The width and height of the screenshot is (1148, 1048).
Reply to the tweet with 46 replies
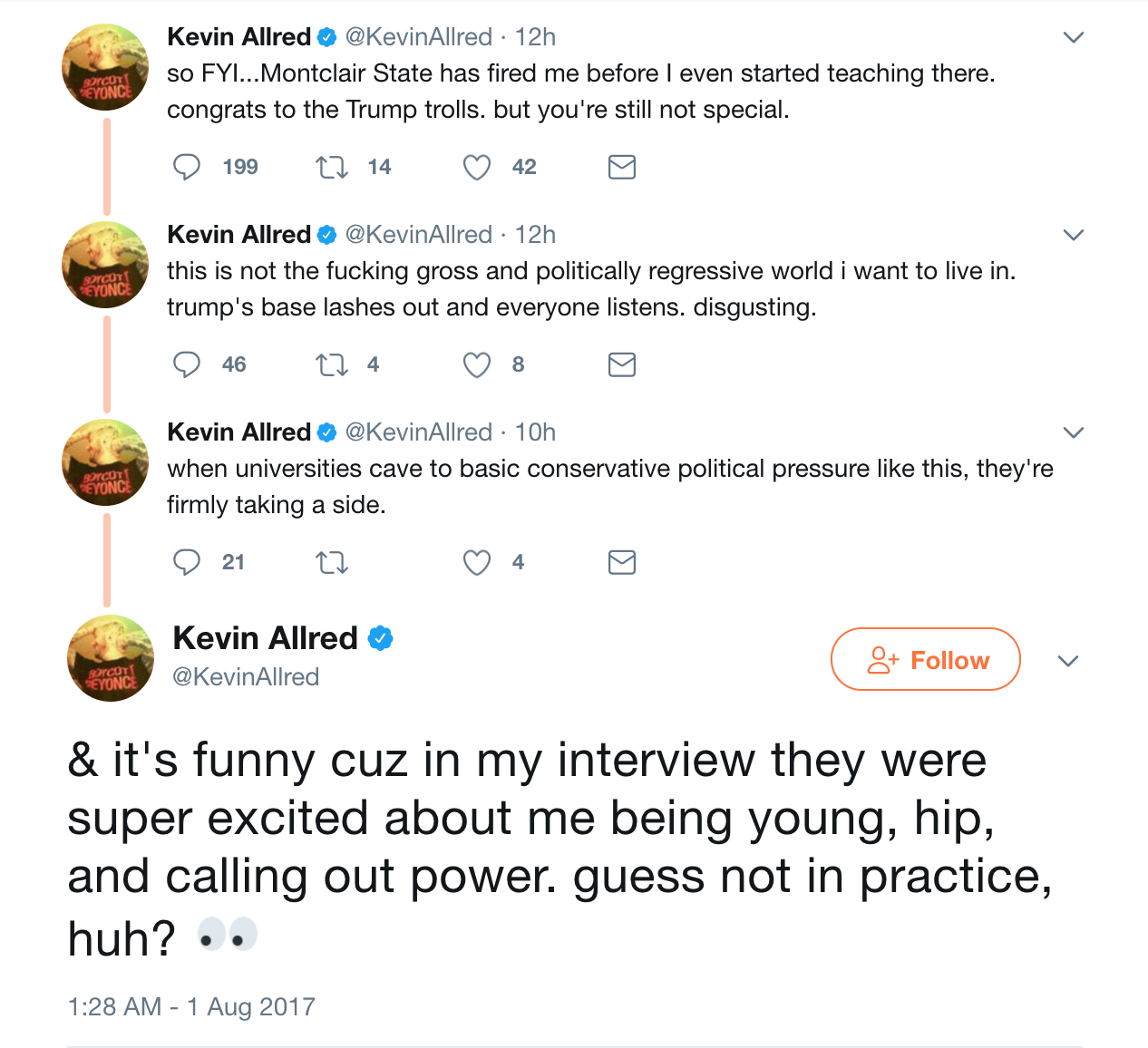(187, 364)
